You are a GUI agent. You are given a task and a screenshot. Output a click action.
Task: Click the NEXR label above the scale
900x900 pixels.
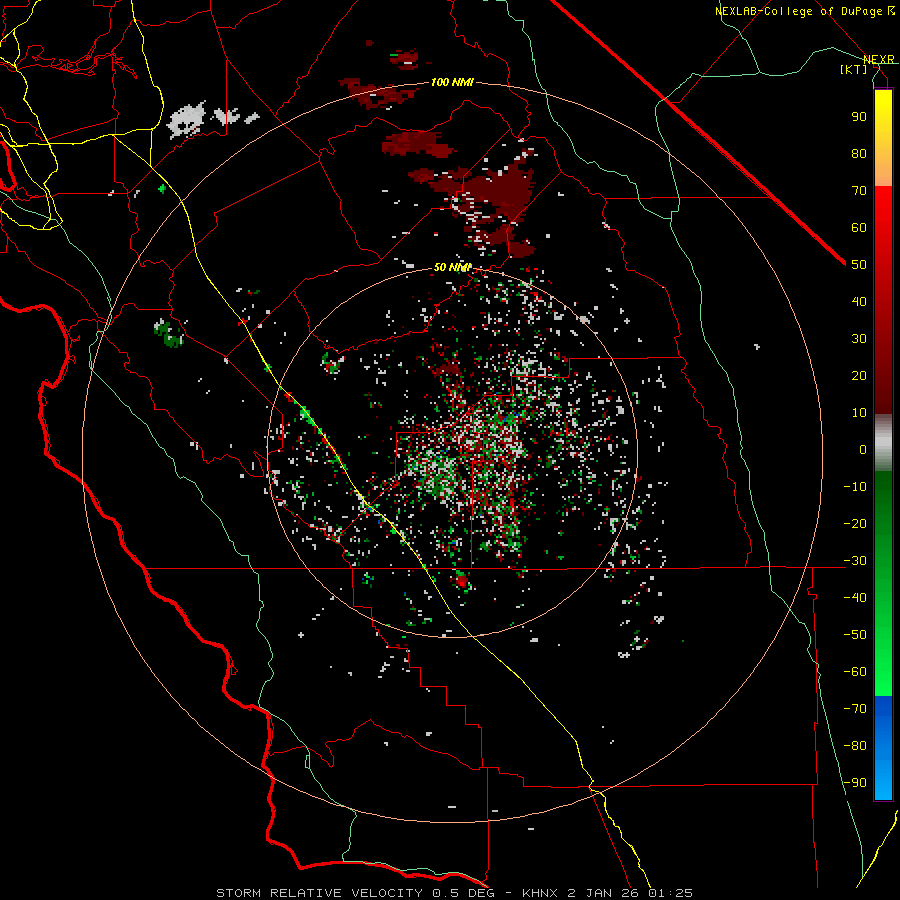[879, 59]
